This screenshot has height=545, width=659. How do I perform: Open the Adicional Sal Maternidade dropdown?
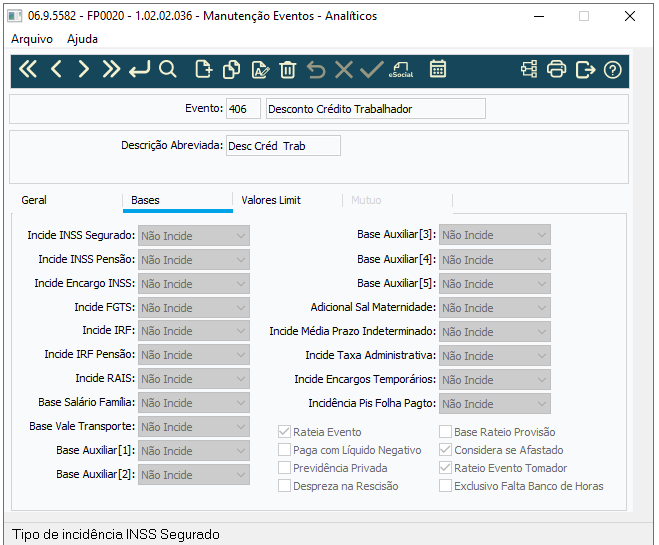click(495, 308)
